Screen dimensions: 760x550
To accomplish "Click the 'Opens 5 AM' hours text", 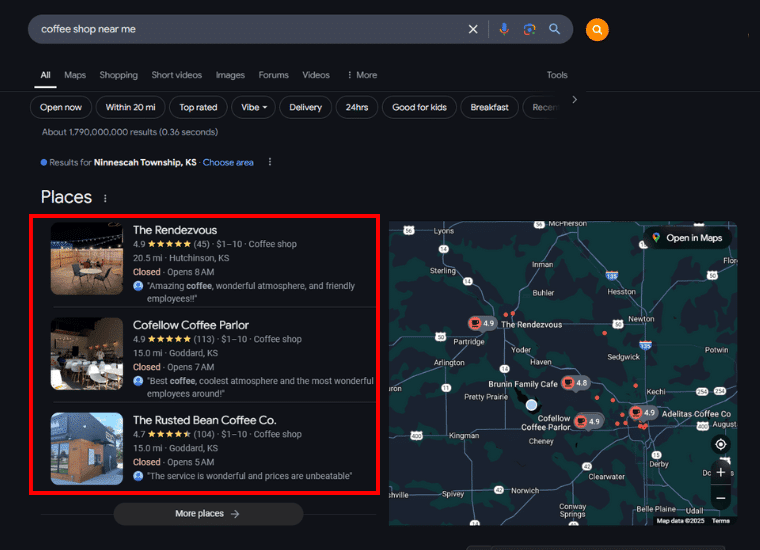I will (x=190, y=462).
